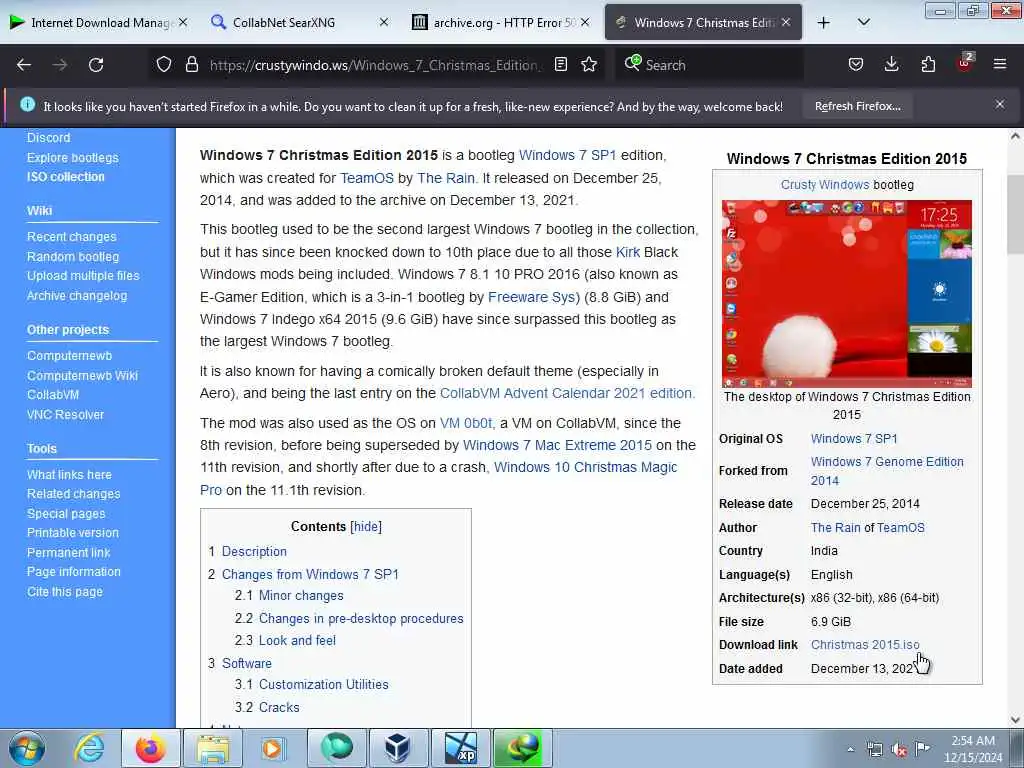Click the site security padlock icon
The width and height of the screenshot is (1024, 768).
pyautogui.click(x=191, y=65)
